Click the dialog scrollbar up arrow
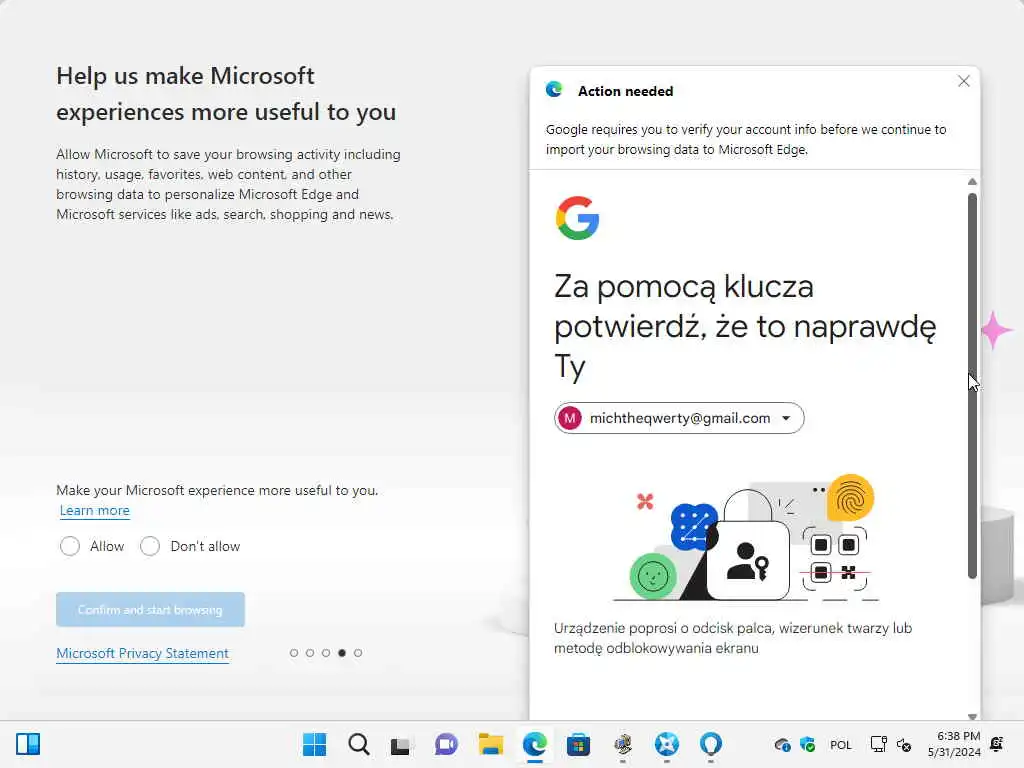The image size is (1024, 768). (972, 182)
